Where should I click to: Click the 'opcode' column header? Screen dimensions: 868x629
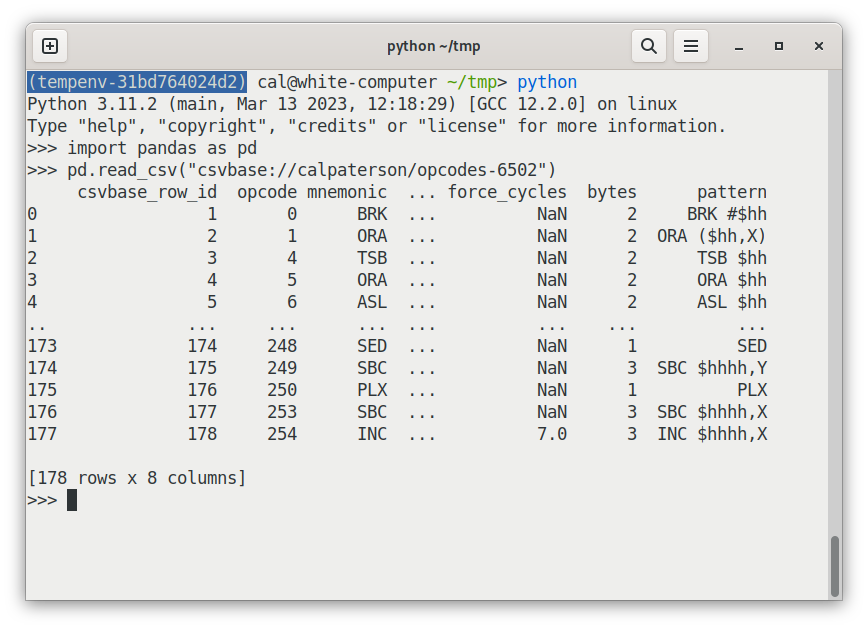pos(267,192)
